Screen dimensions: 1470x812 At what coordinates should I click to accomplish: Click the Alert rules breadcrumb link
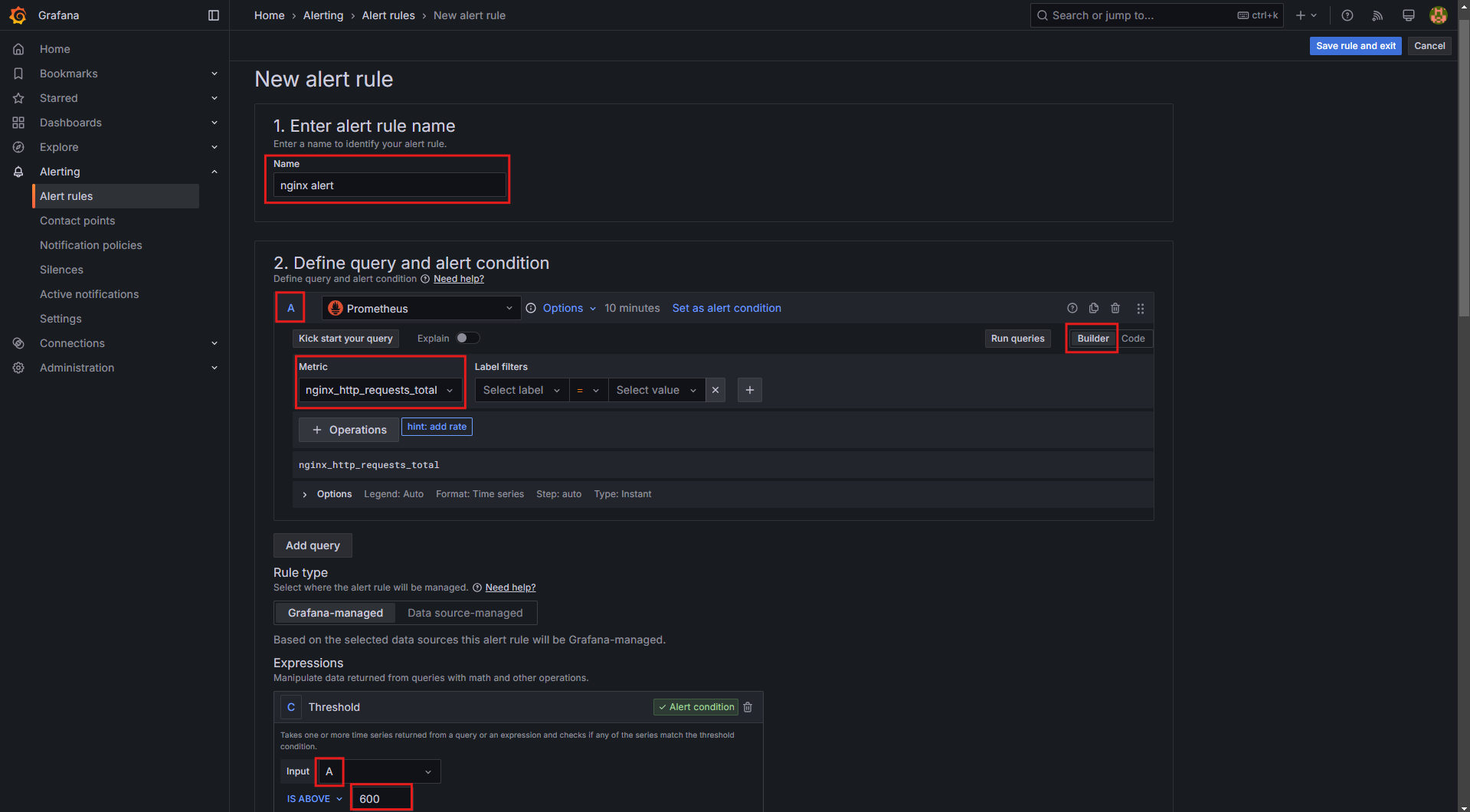click(x=388, y=15)
